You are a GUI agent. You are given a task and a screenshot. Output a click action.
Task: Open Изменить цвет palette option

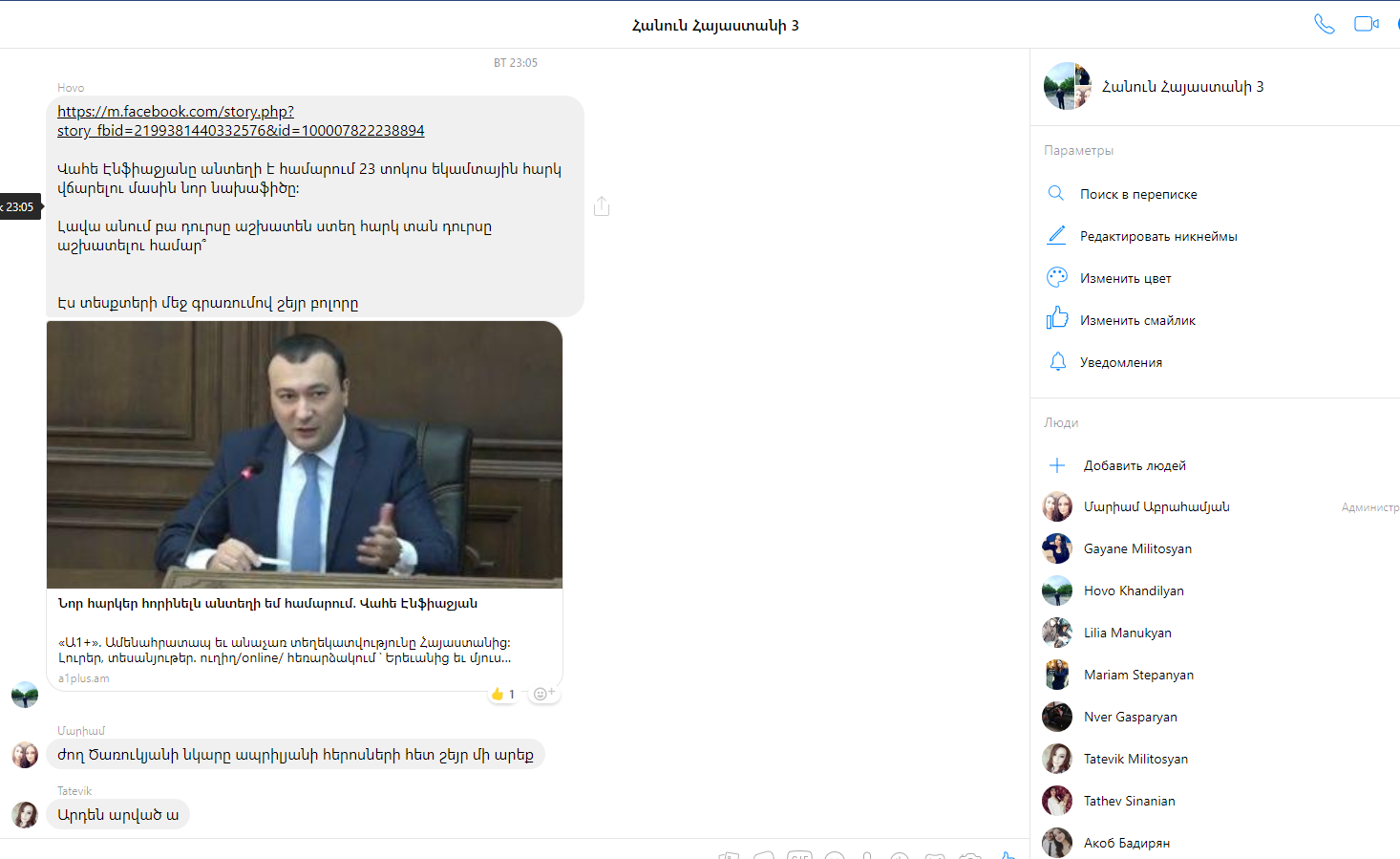coord(1125,278)
